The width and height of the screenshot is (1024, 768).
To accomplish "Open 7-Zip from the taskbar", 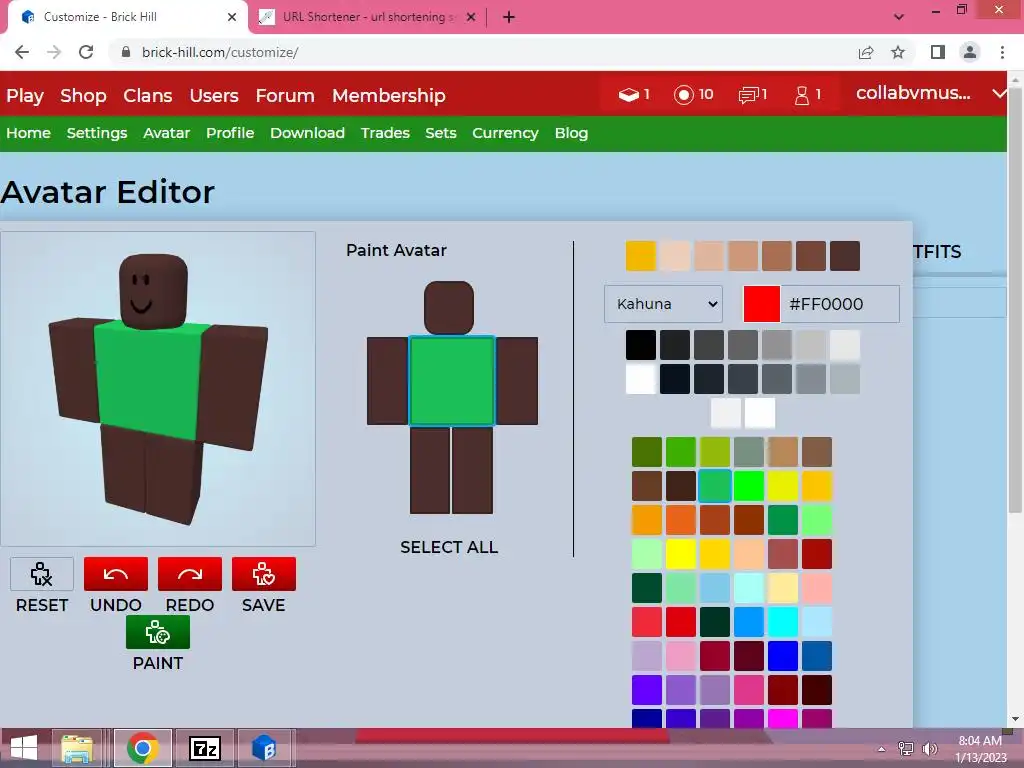I will coord(204,748).
